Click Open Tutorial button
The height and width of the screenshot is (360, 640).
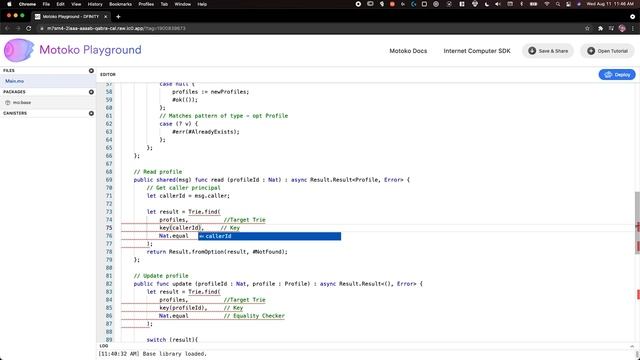click(607, 51)
